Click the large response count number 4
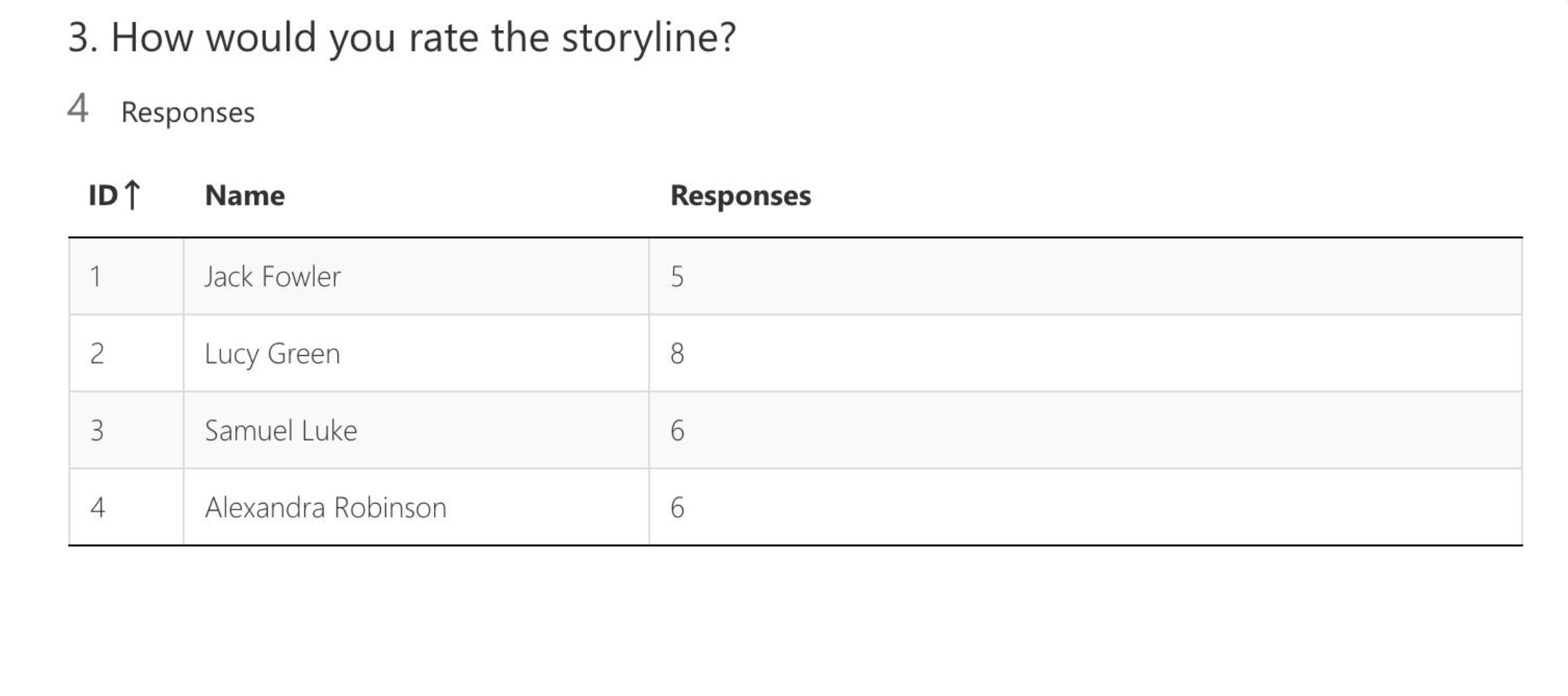 [78, 109]
